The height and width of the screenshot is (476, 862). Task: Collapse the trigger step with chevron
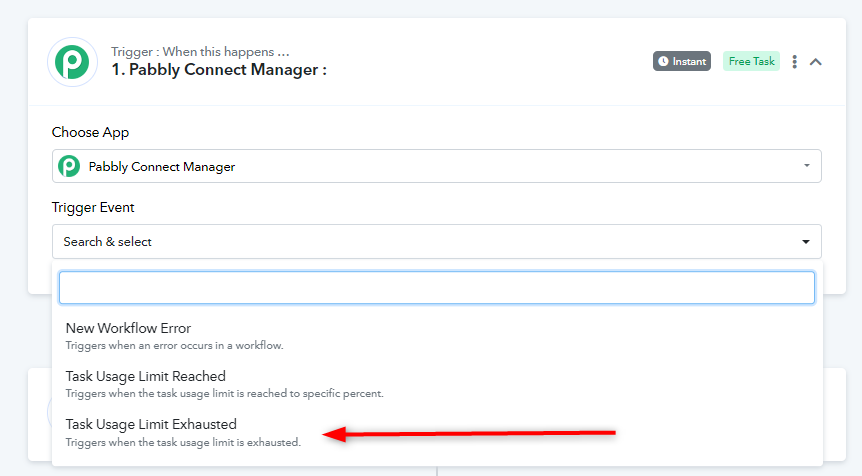click(x=816, y=62)
